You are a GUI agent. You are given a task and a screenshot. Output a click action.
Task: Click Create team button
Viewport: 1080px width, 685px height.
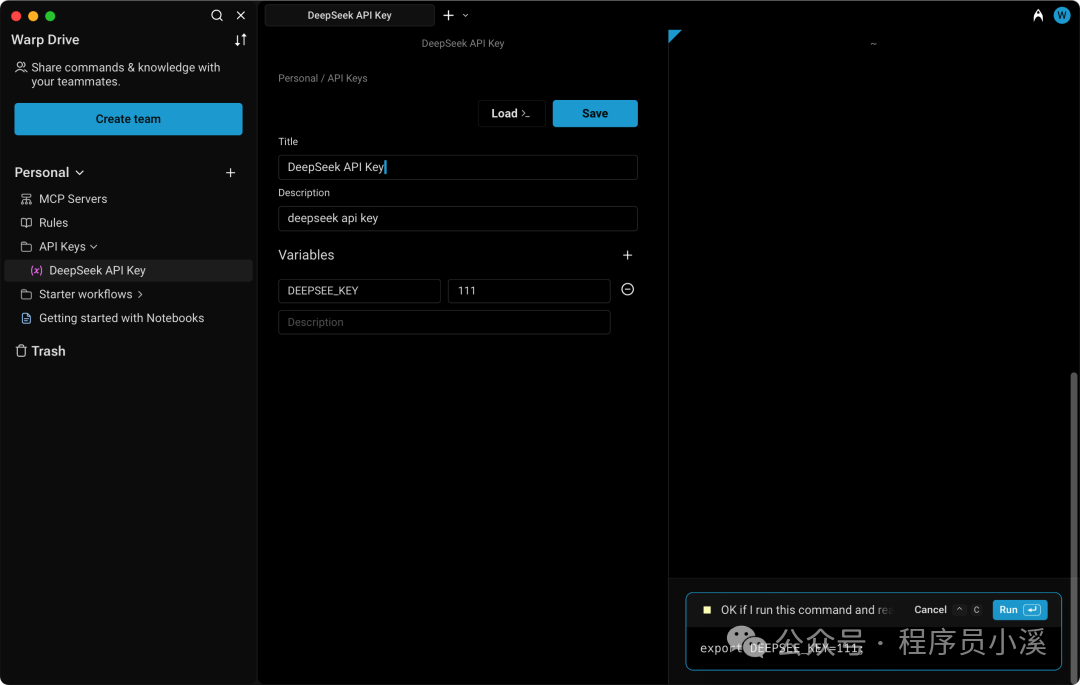coord(128,119)
